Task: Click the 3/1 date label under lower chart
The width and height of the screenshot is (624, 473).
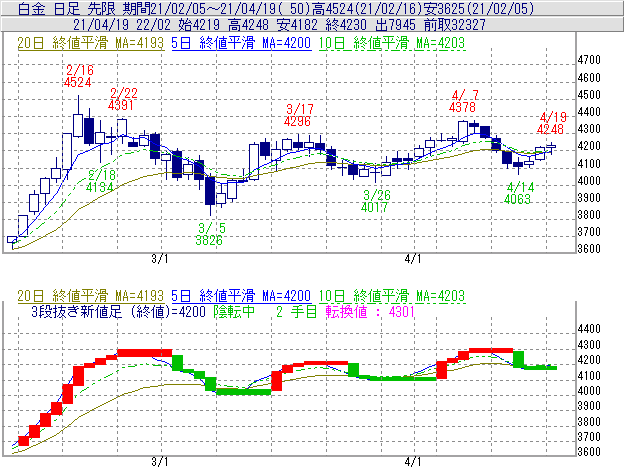Action: 160,462
